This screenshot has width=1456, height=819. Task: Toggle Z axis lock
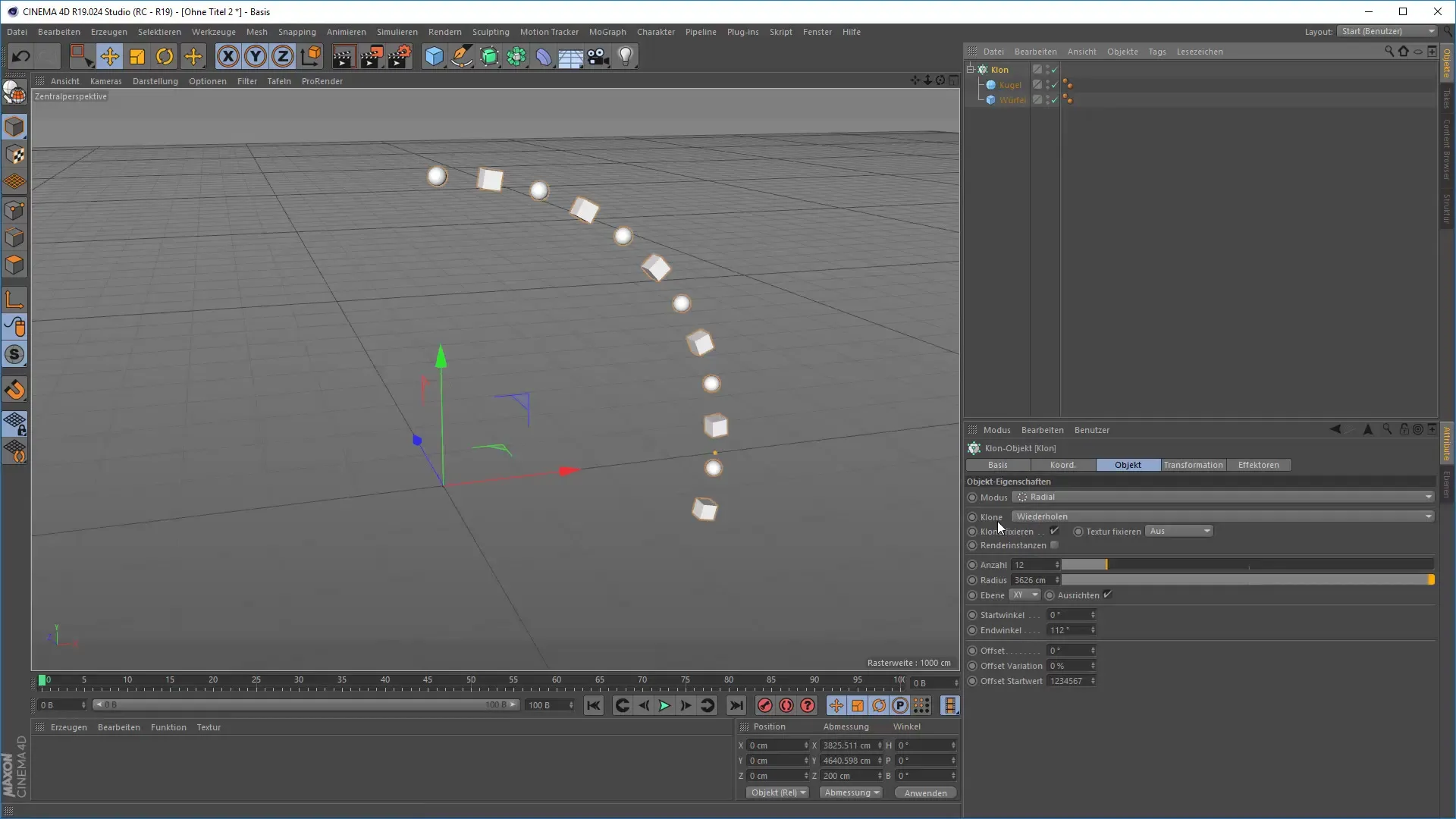pyautogui.click(x=283, y=56)
